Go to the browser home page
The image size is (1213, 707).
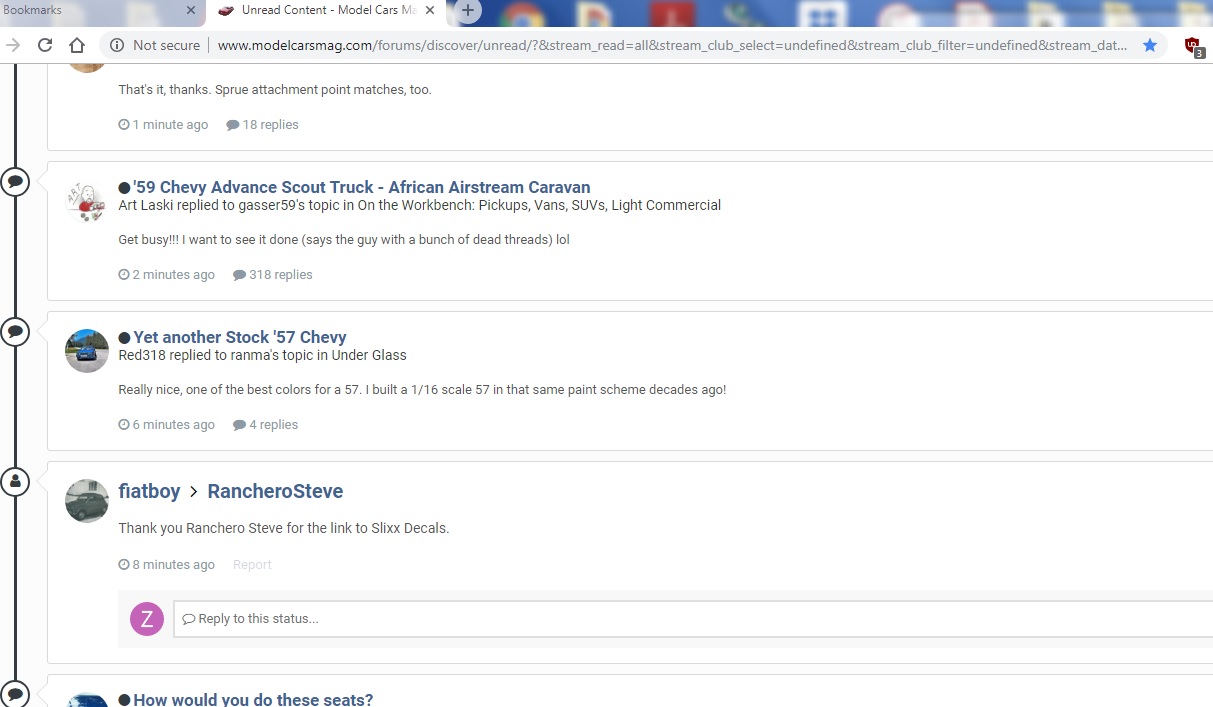[77, 45]
